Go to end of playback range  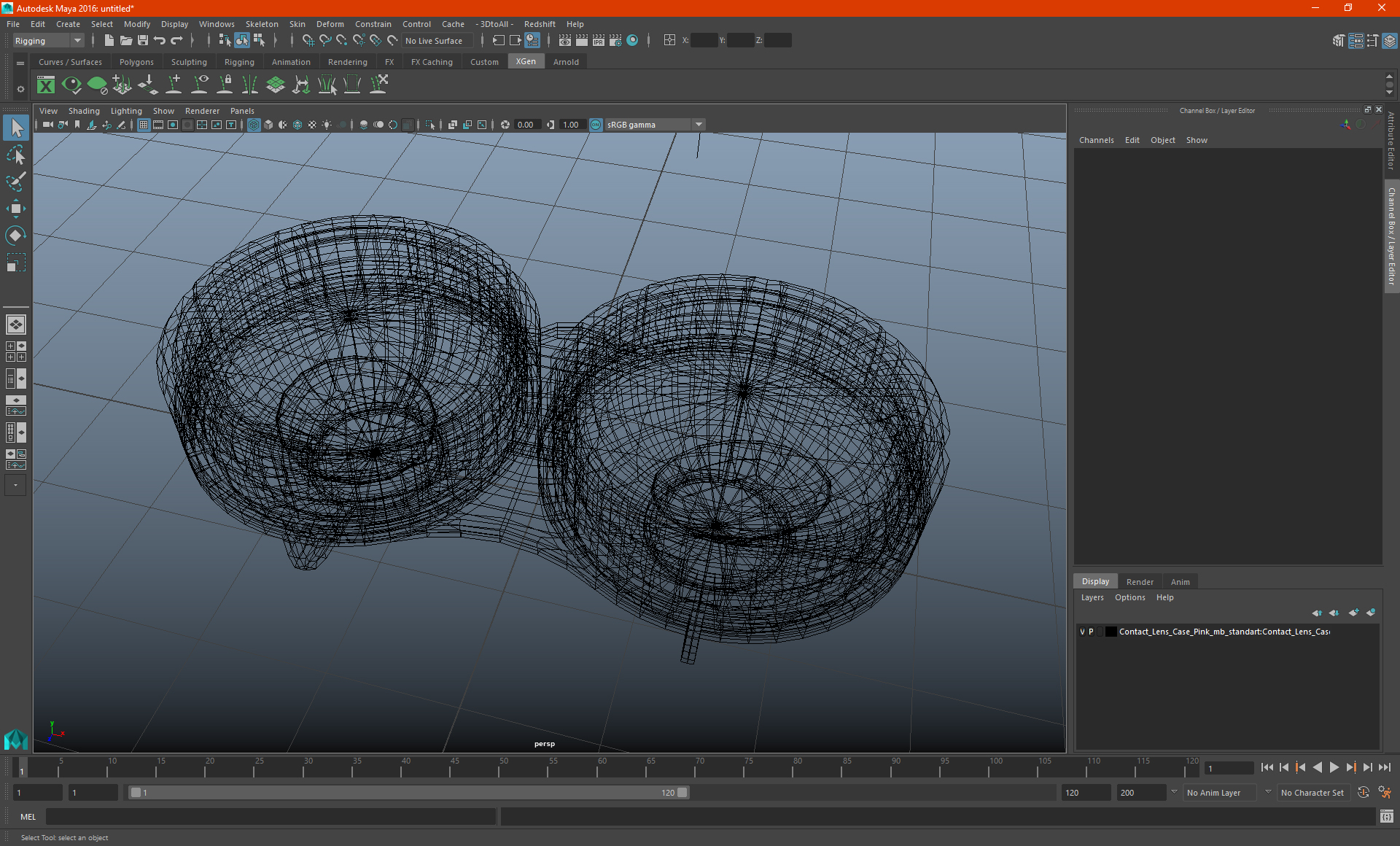point(1384,767)
